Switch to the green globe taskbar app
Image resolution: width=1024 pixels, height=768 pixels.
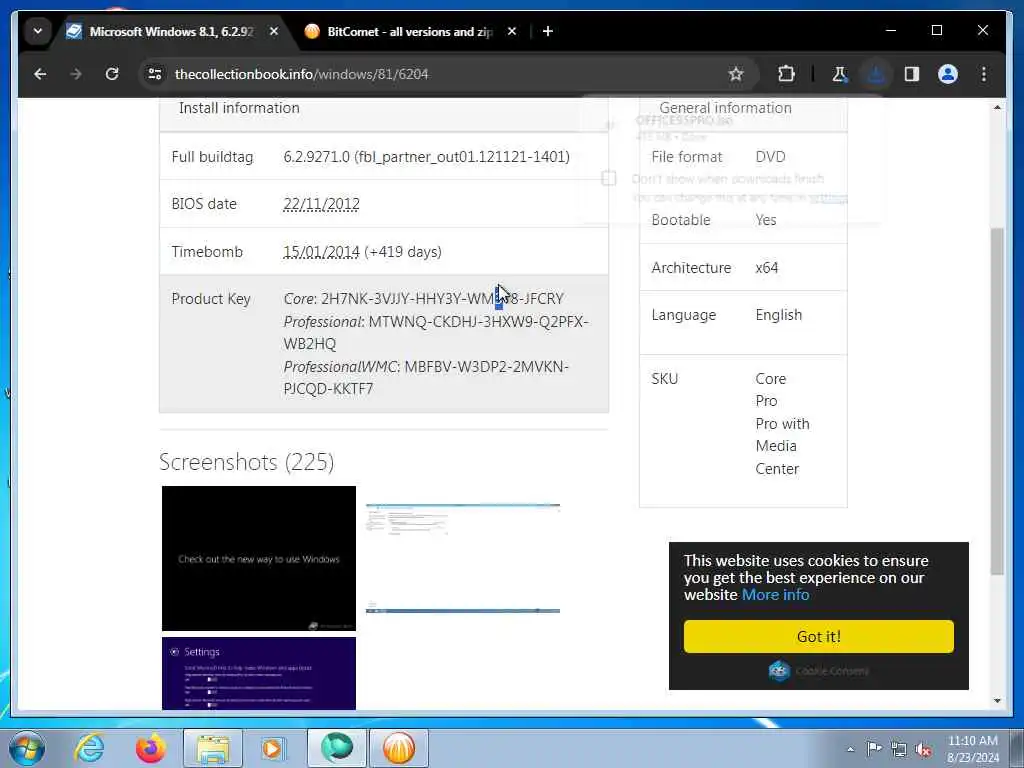tap(337, 748)
